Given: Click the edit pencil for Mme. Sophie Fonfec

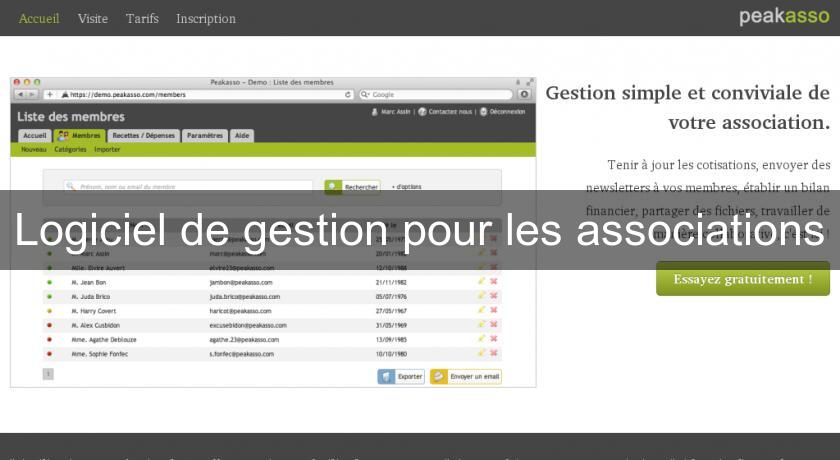Looking at the screenshot, I should 481,353.
